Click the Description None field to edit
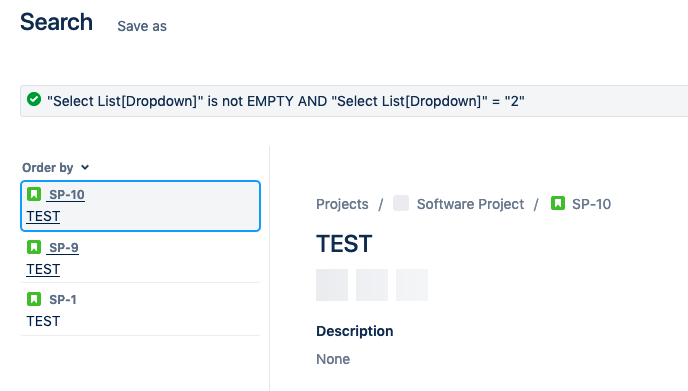 pyautogui.click(x=333, y=359)
